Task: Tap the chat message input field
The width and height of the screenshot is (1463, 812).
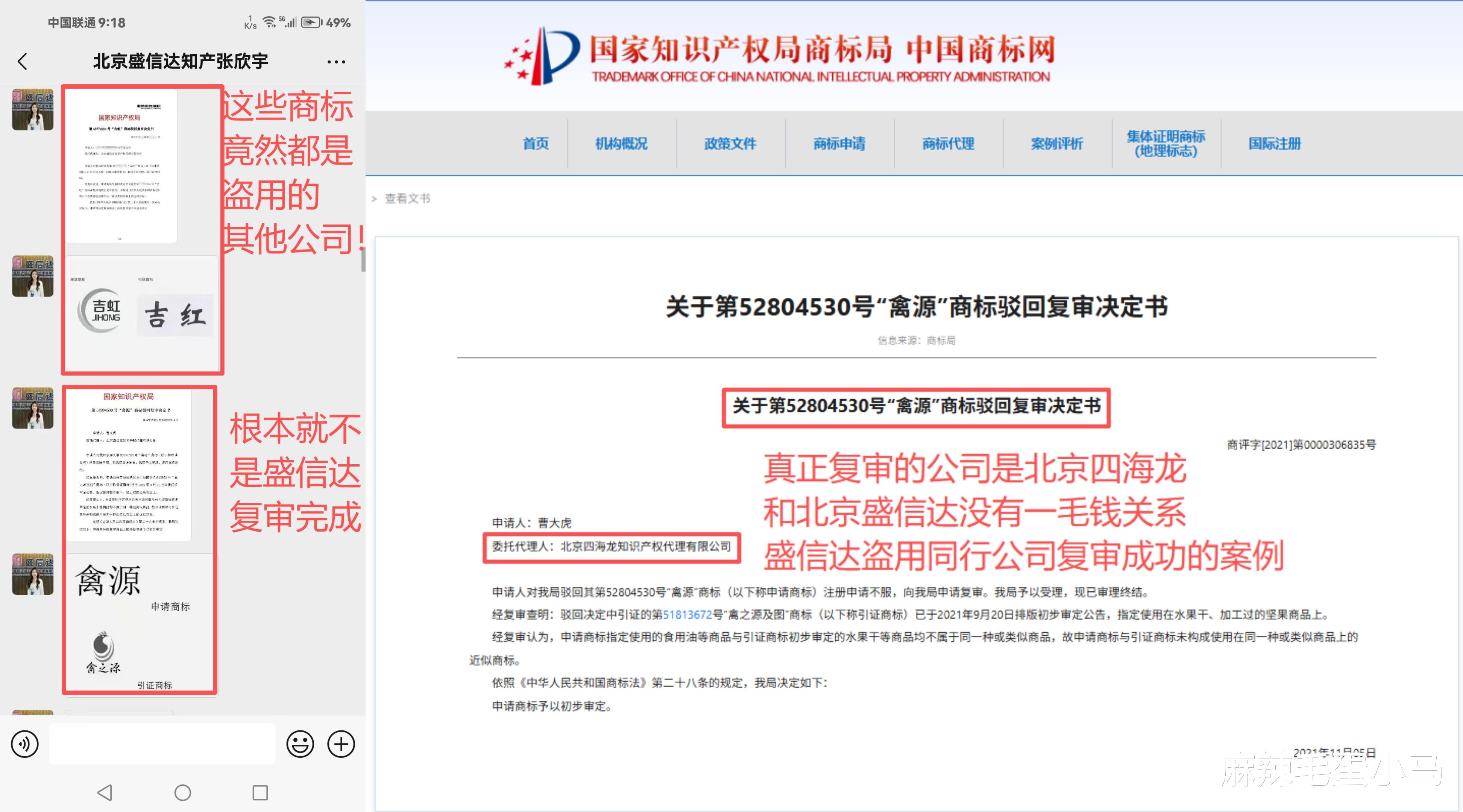Action: (162, 744)
